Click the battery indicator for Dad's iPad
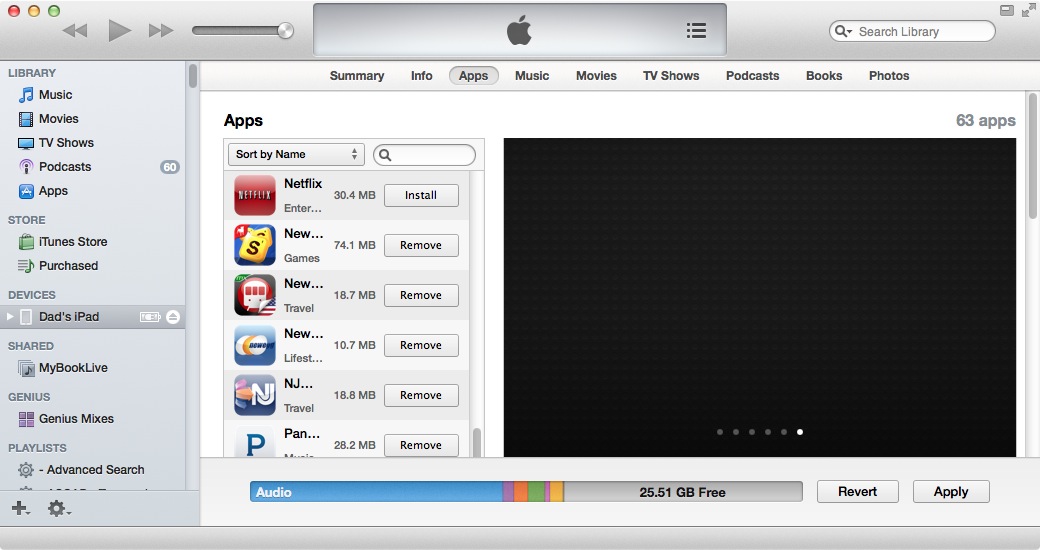This screenshot has height=550, width=1040. (x=150, y=317)
